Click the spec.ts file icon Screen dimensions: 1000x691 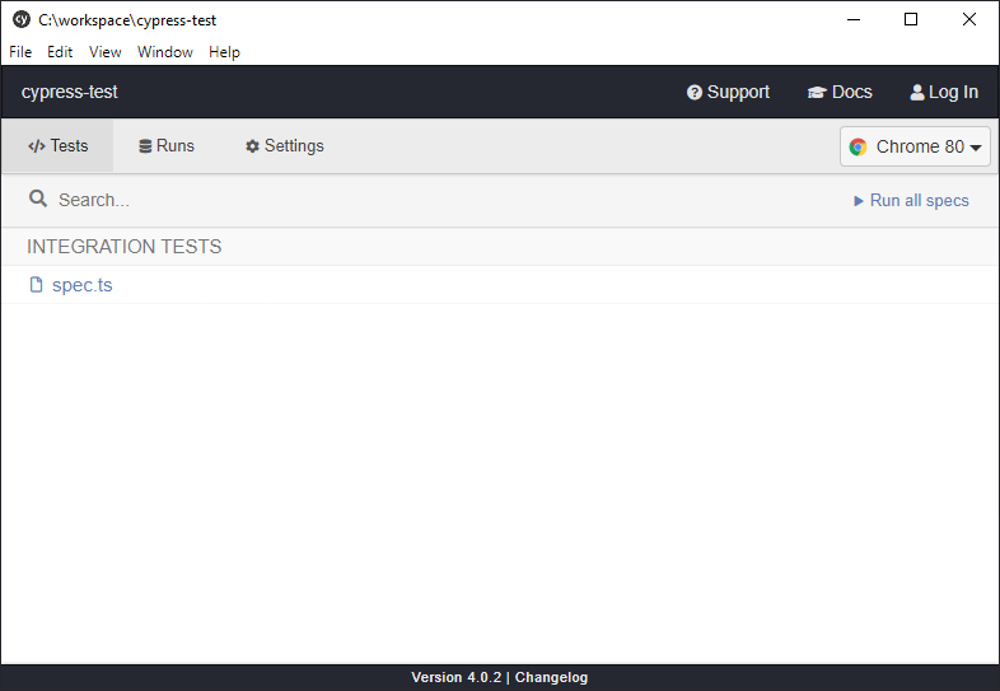tap(36, 285)
